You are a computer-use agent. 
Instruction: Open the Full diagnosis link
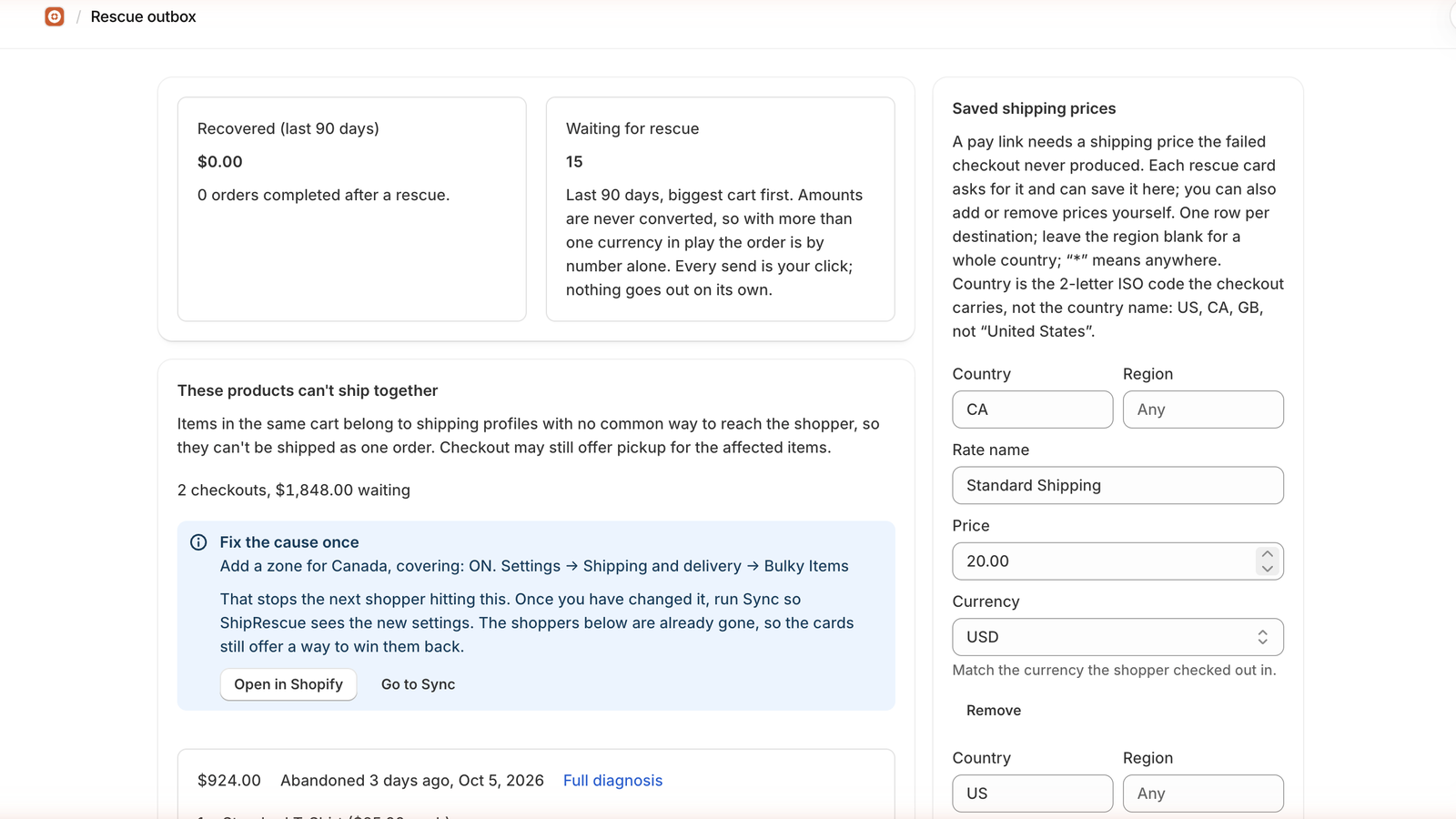(612, 781)
